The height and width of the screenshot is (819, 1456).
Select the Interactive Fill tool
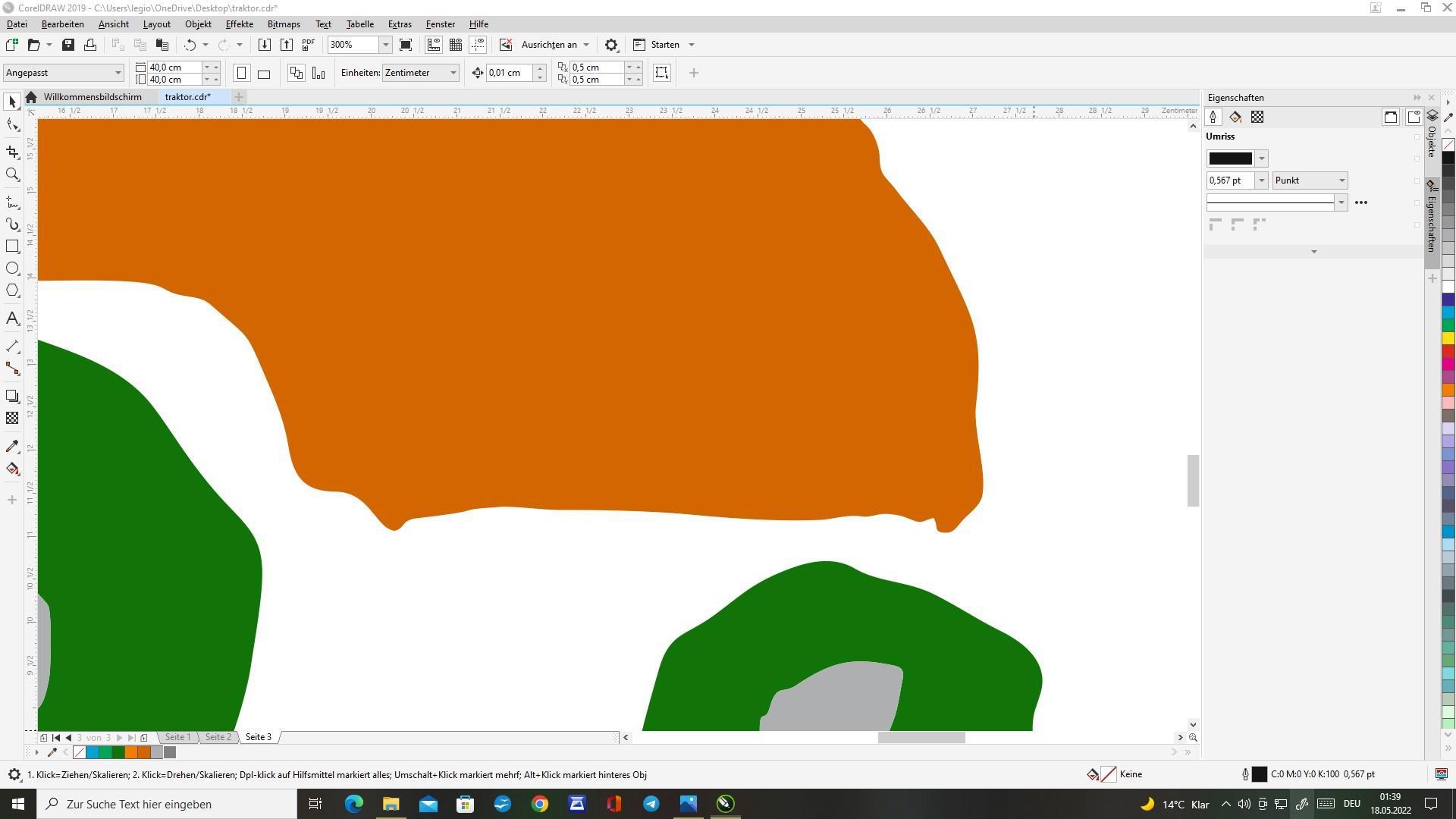[12, 469]
